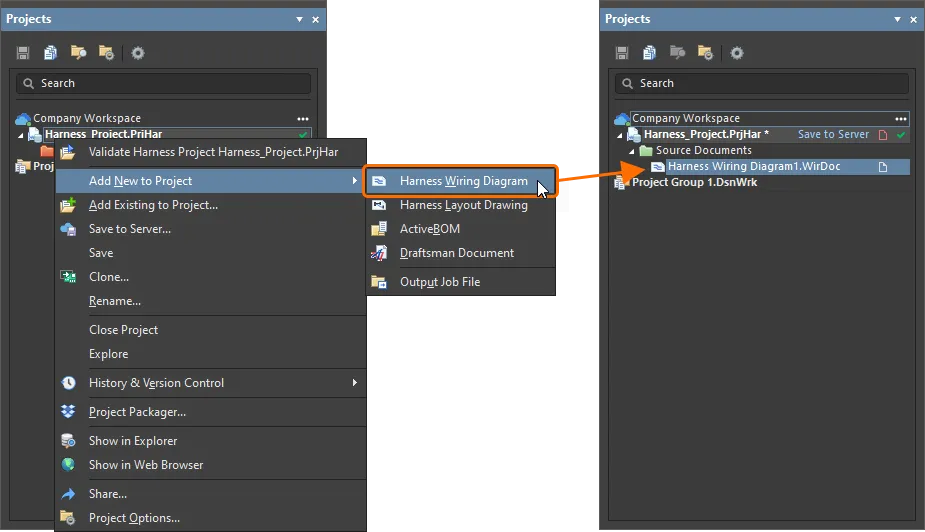Click Open Project folder icon in right Projects panel

(x=677, y=53)
